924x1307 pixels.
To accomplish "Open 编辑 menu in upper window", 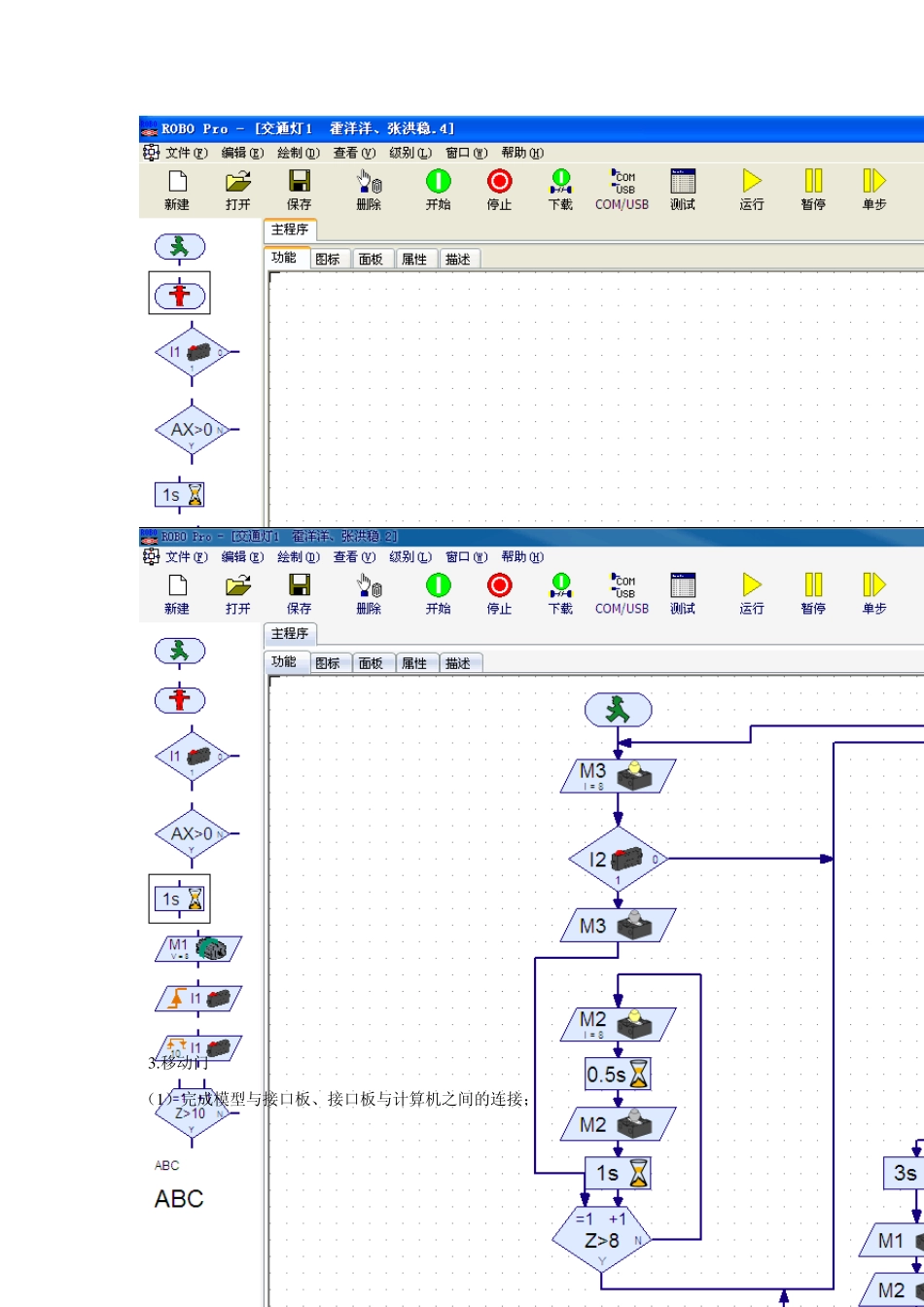I will point(242,153).
